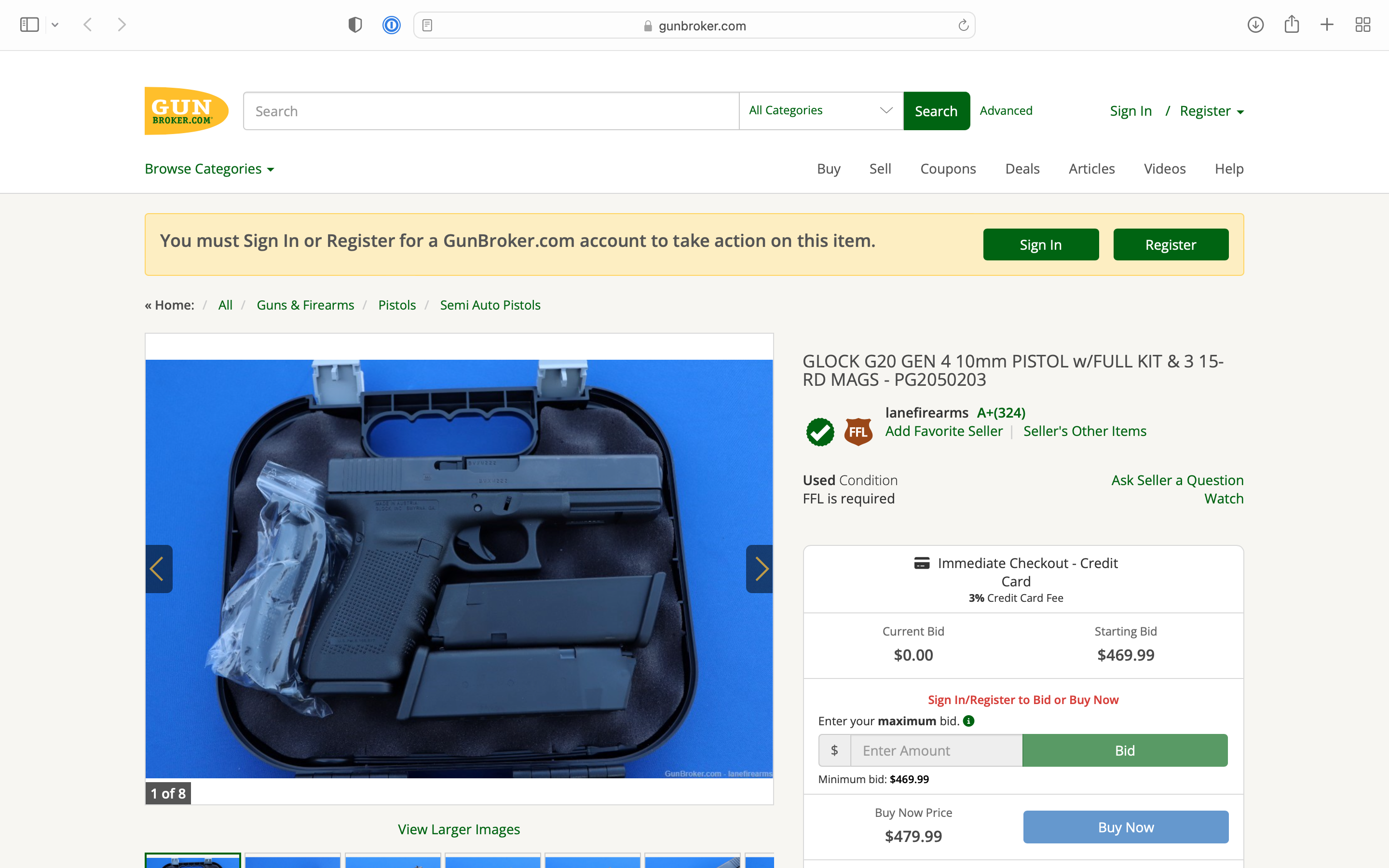The image size is (1389, 868).
Task: Toggle the Safari sidebar icon
Action: (x=29, y=25)
